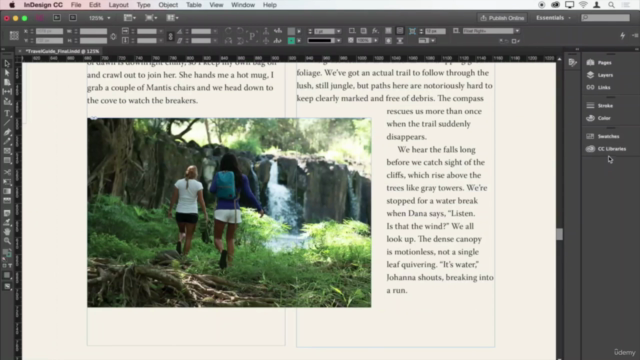
Task: Select the Gradient Swatch tool
Action: (7, 191)
